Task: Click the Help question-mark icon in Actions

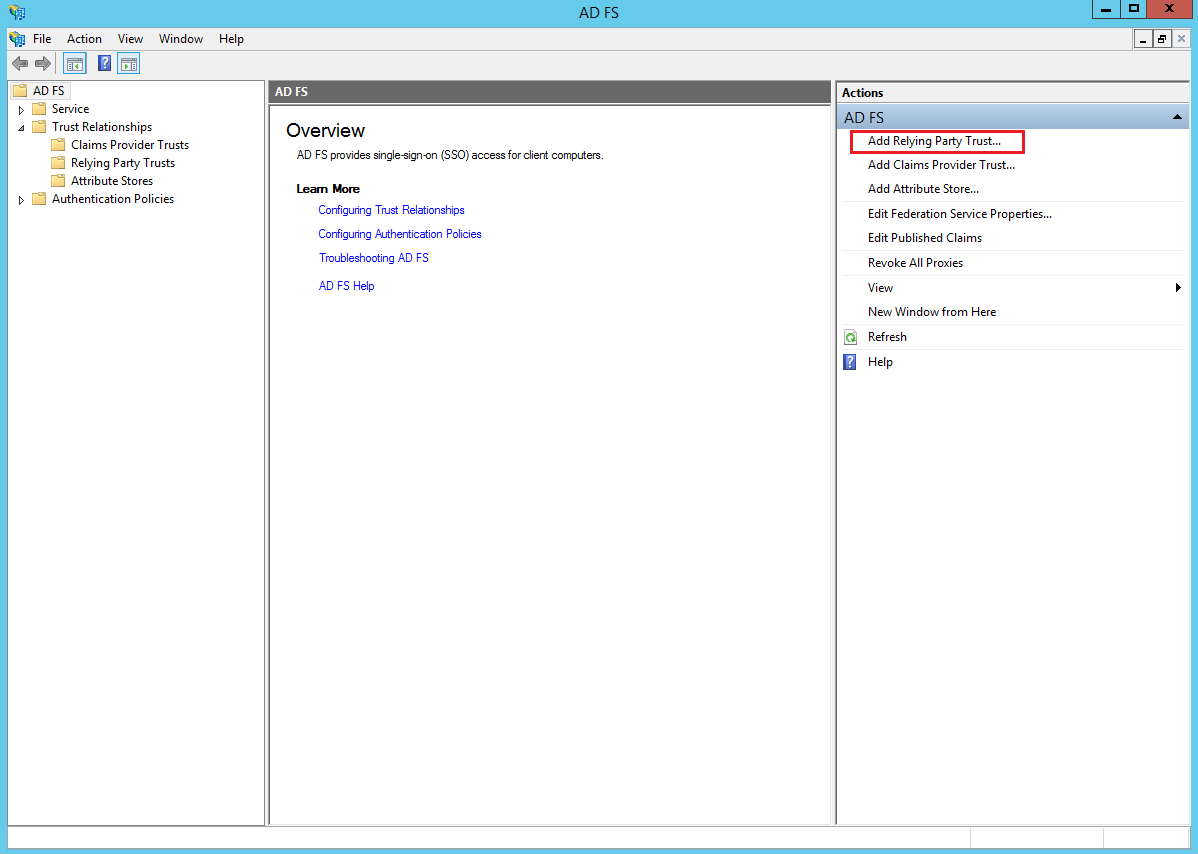Action: (x=850, y=362)
